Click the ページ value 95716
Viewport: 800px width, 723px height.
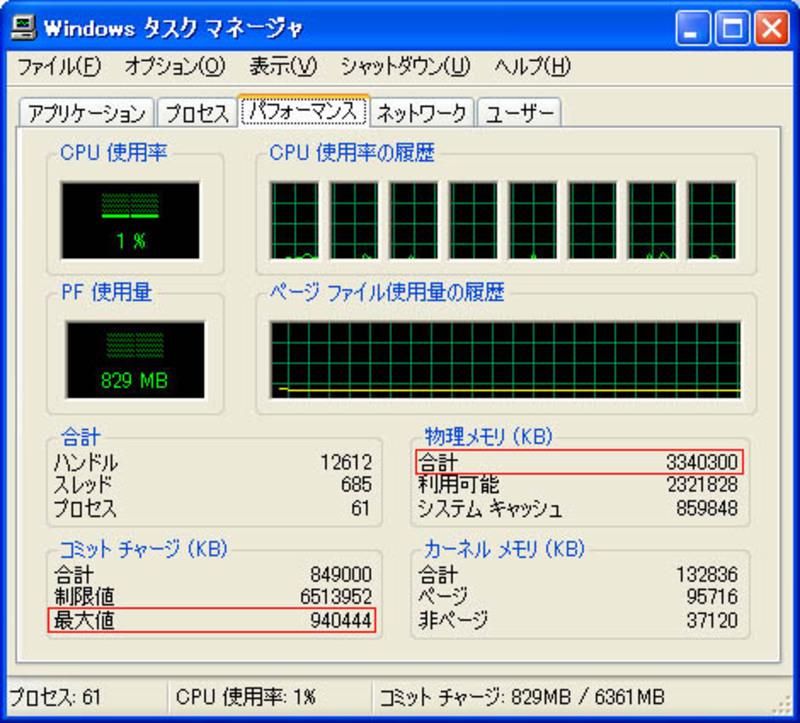tap(712, 596)
